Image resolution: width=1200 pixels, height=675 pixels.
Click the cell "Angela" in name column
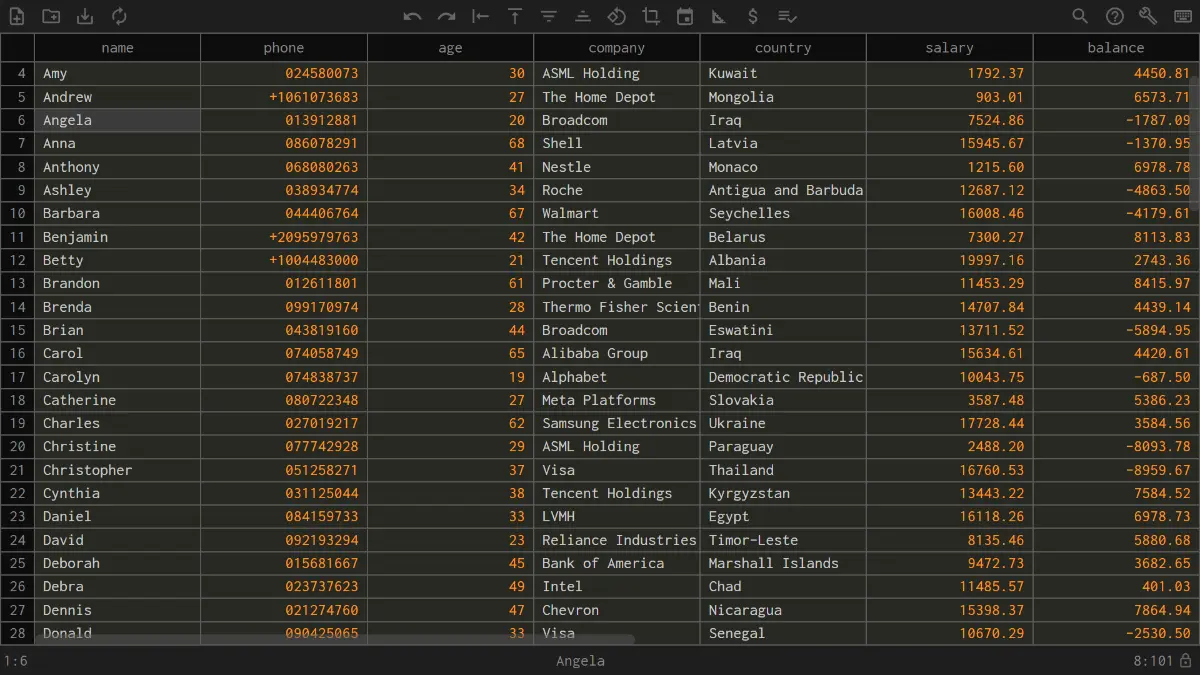click(118, 120)
